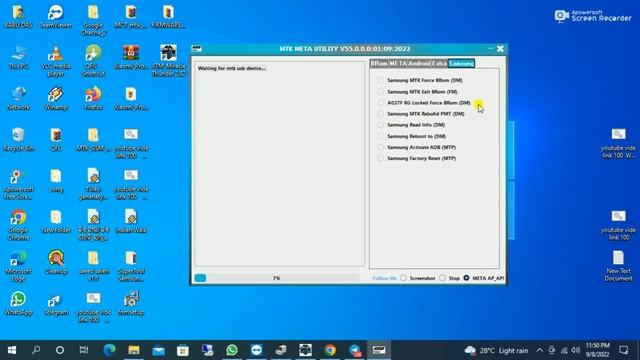Screen dimensions: 640x360
Task: Open taskbar search magnifier
Action: [x=36, y=350]
